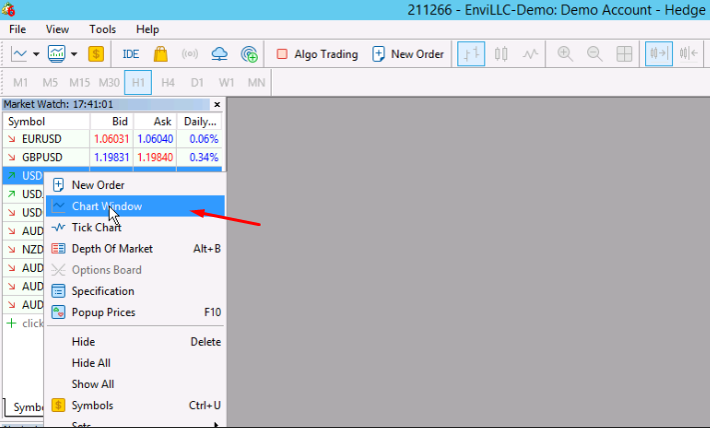Select Depth Of Market menu entry
This screenshot has width=710, height=428.
pyautogui.click(x=112, y=248)
